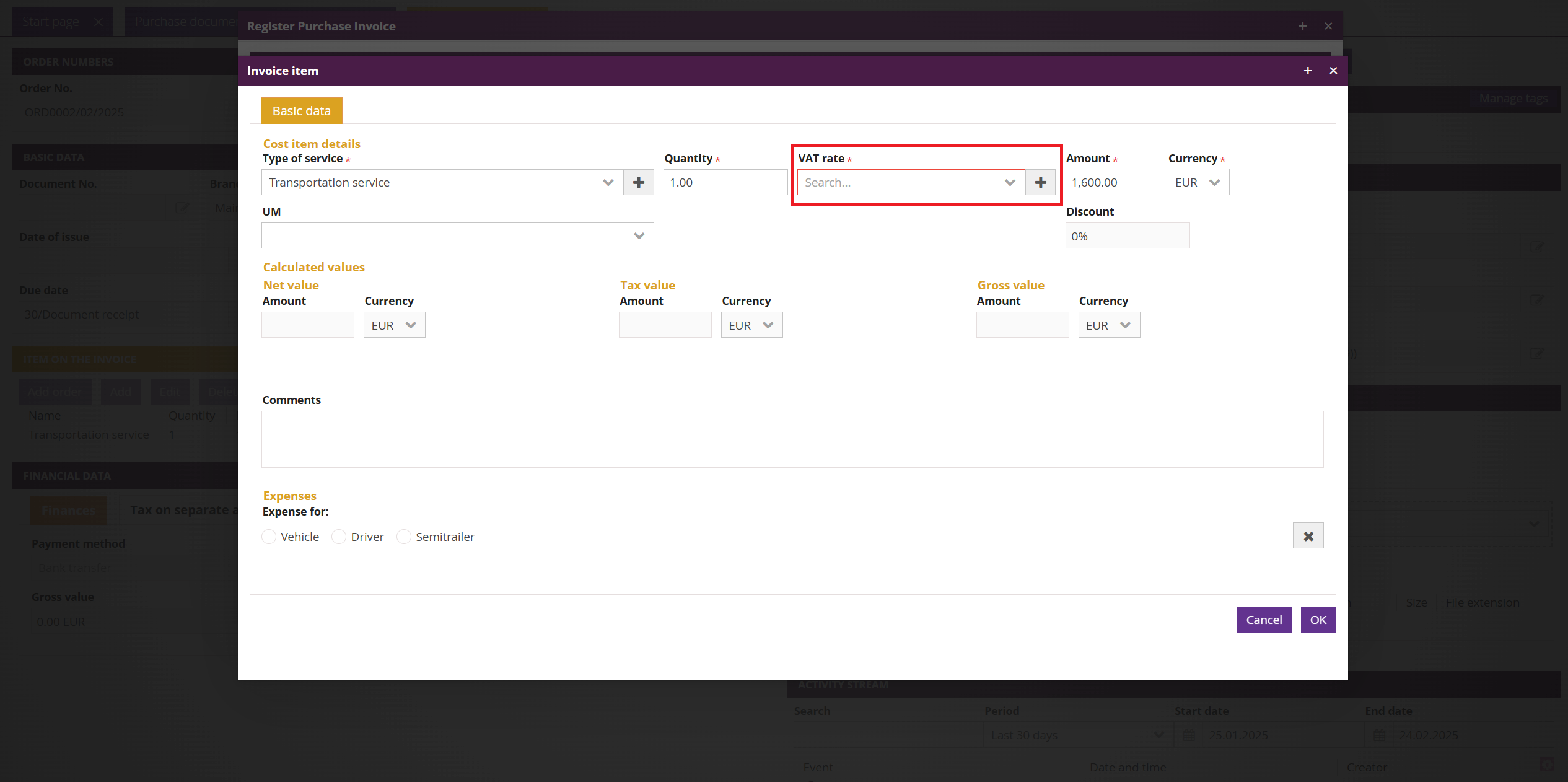
Task: Click plus icon in Invoice item title bar
Action: coord(1308,71)
